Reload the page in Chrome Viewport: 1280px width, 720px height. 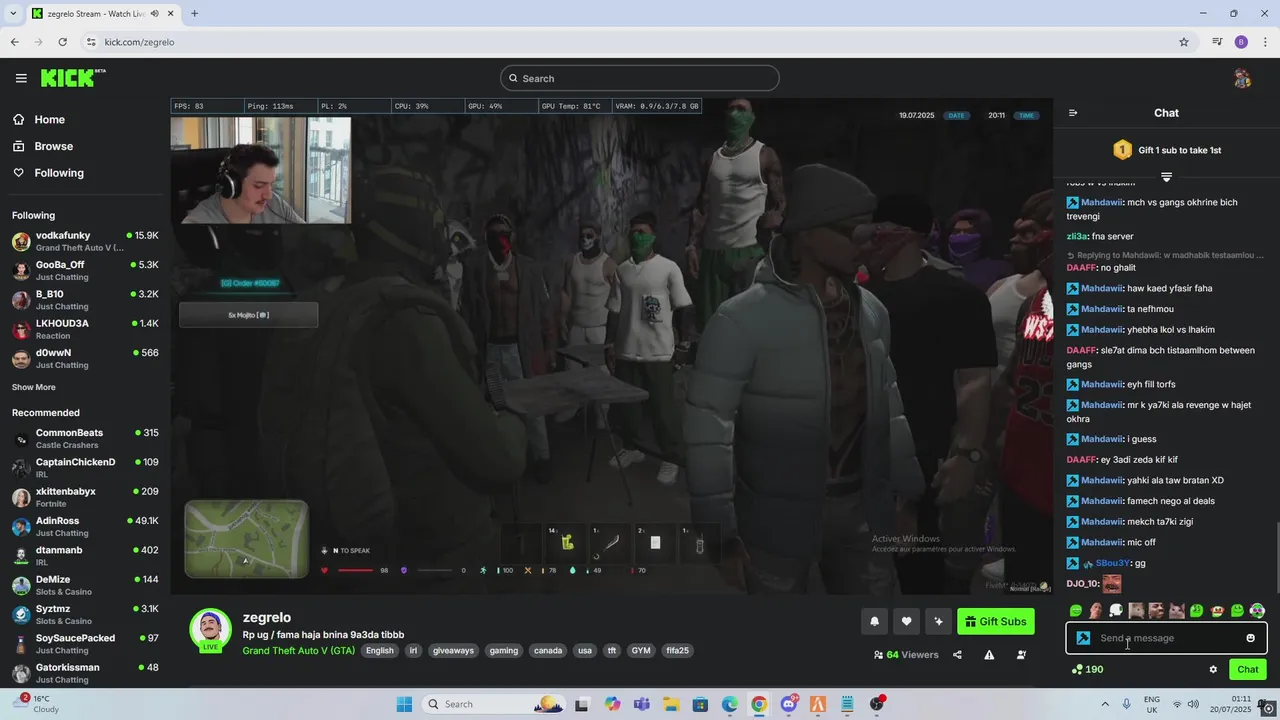[x=62, y=42]
